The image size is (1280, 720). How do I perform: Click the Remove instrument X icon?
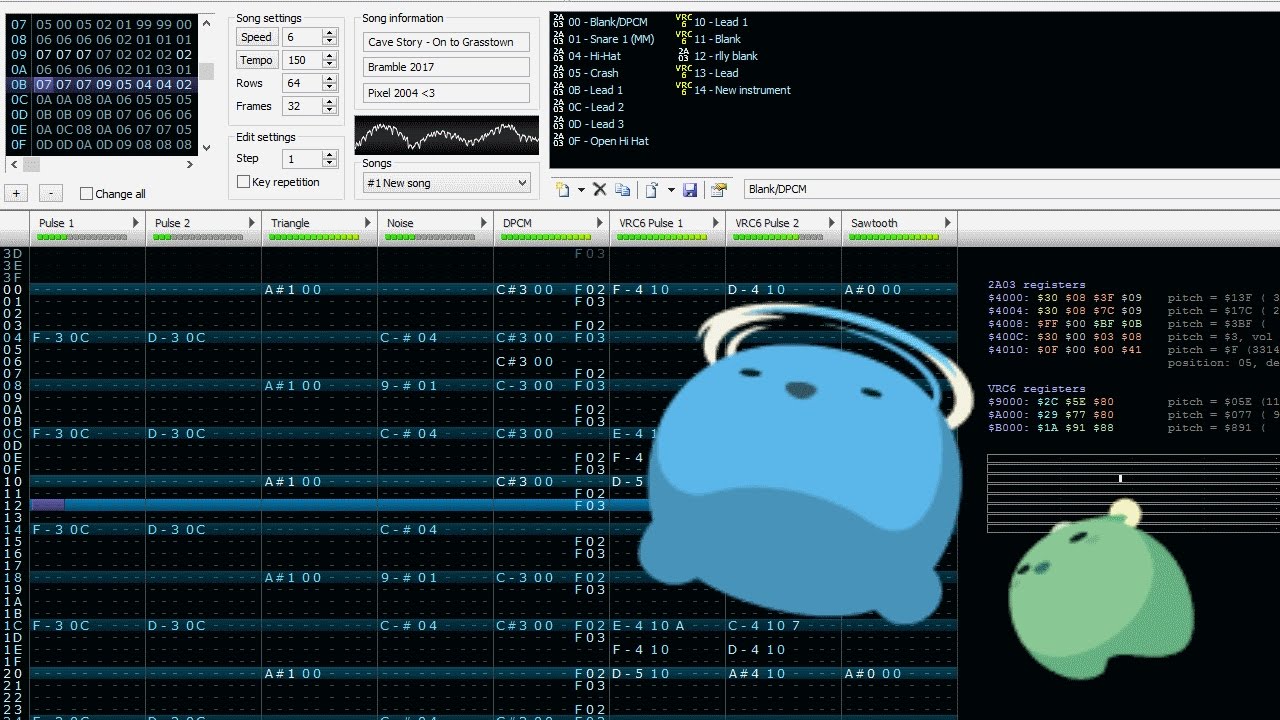coord(600,189)
